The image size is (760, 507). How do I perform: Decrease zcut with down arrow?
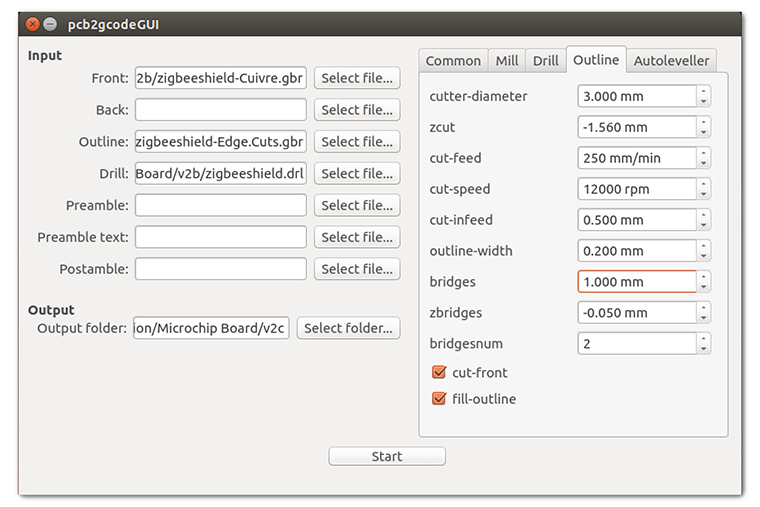[703, 133]
